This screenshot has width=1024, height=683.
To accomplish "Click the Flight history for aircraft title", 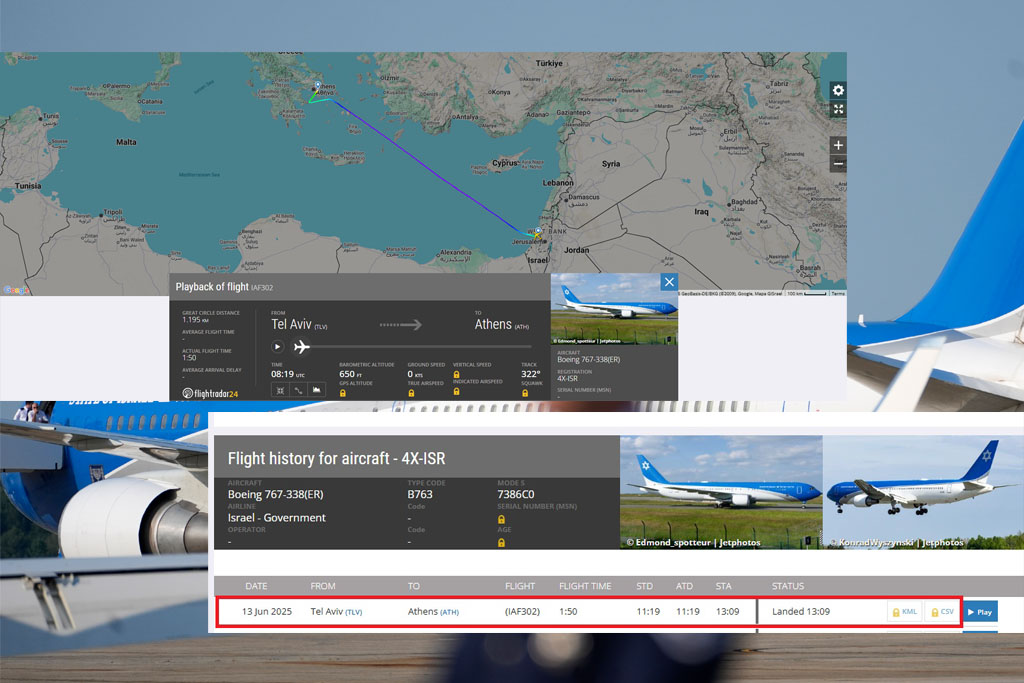I will click(336, 458).
